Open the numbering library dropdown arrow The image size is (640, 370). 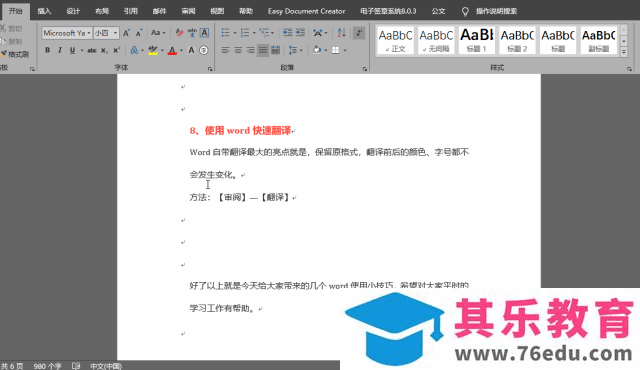[x=254, y=33]
